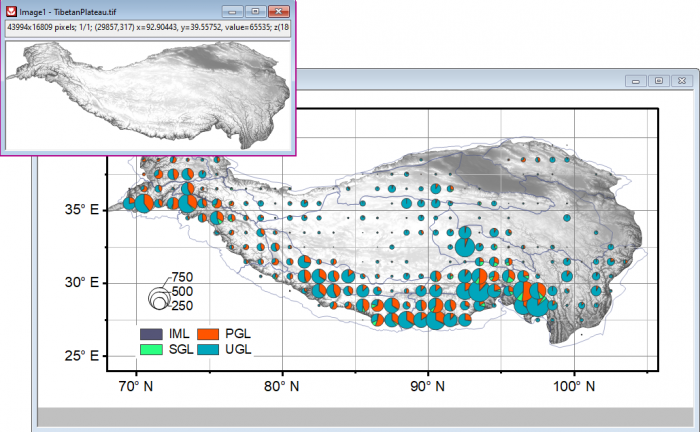
Task: Click the PGL orange legend swatch
Action: (x=209, y=332)
